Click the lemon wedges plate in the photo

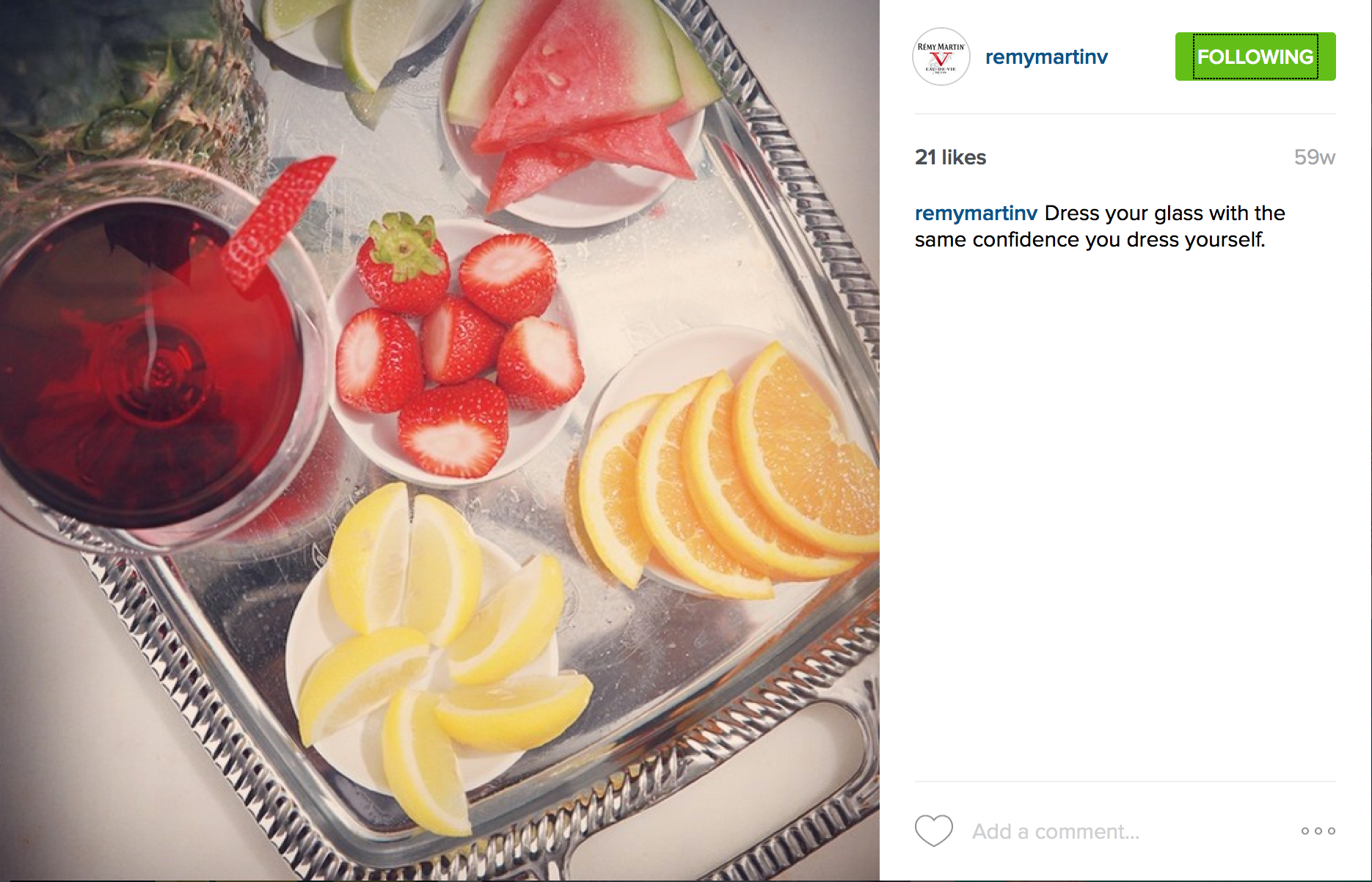(433, 660)
